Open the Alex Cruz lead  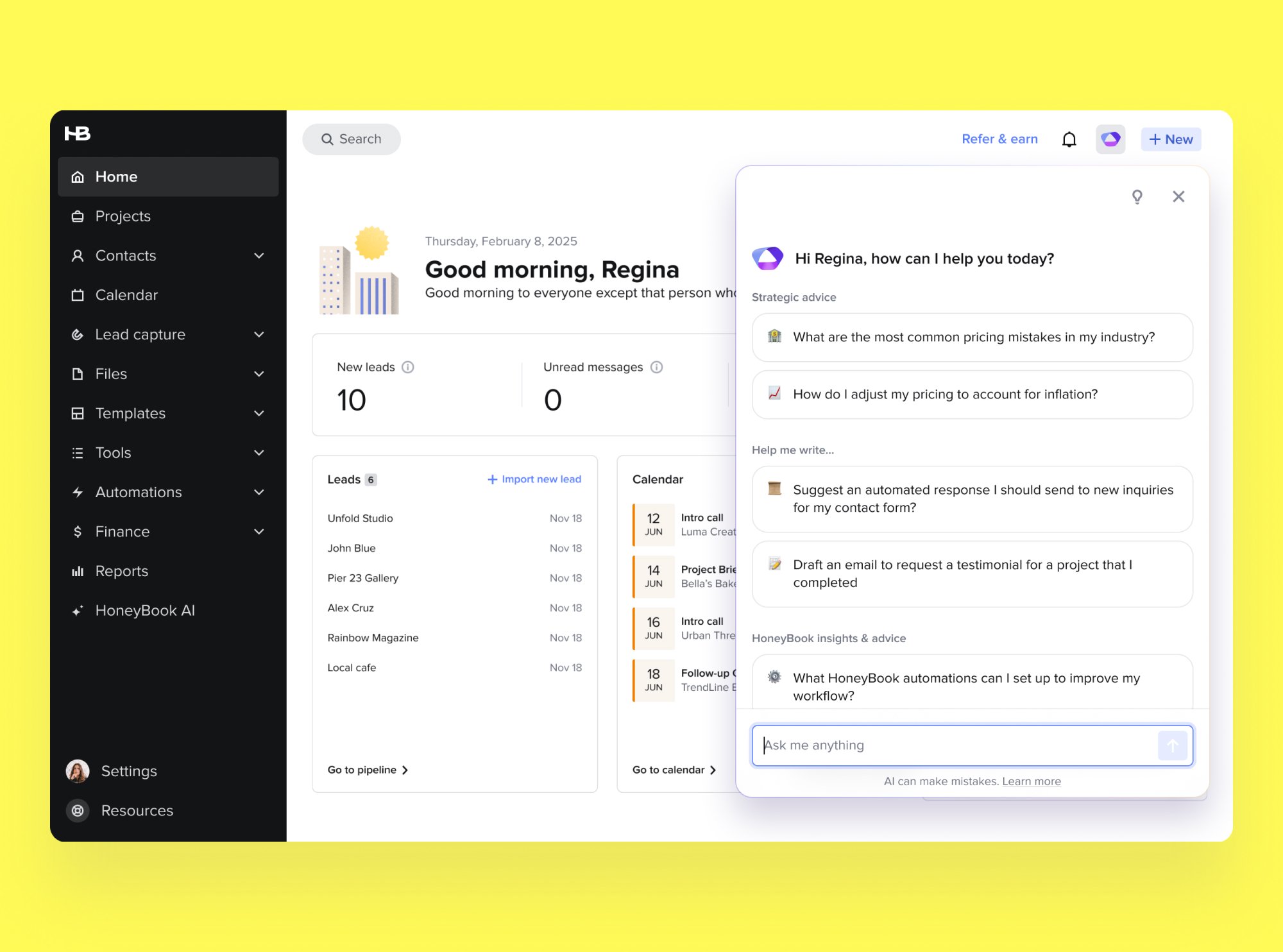point(455,608)
